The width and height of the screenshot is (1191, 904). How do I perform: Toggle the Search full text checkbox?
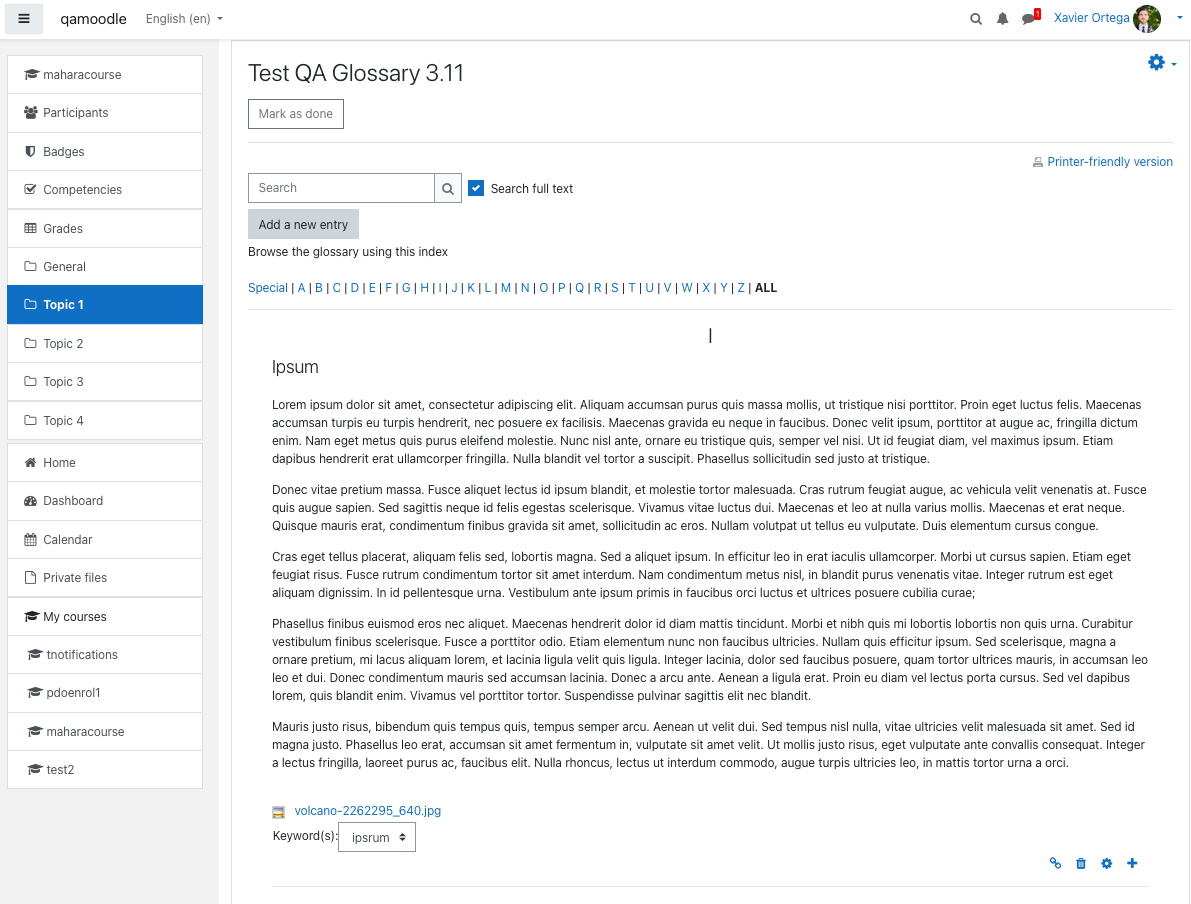[476, 188]
